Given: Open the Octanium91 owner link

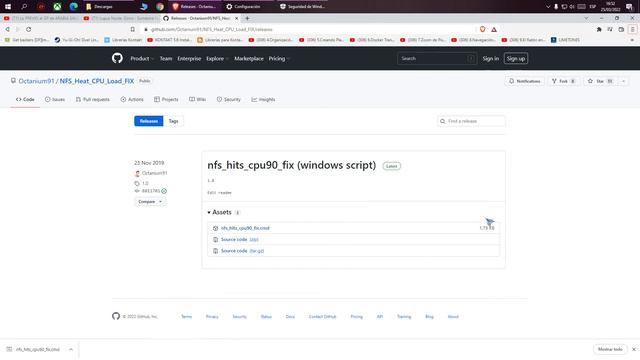Looking at the screenshot, I should pyautogui.click(x=36, y=81).
